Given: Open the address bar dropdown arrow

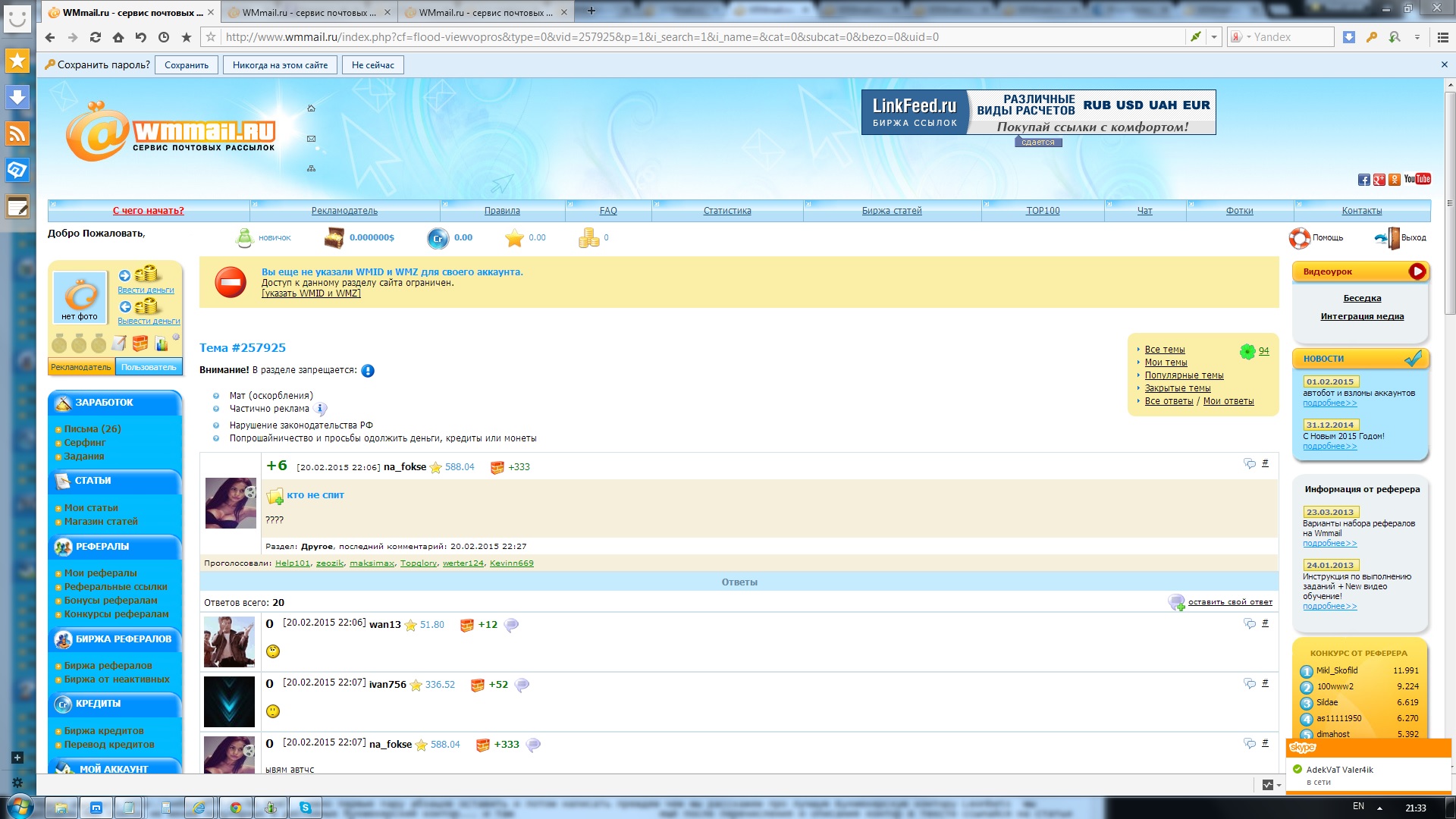Looking at the screenshot, I should pos(1214,37).
